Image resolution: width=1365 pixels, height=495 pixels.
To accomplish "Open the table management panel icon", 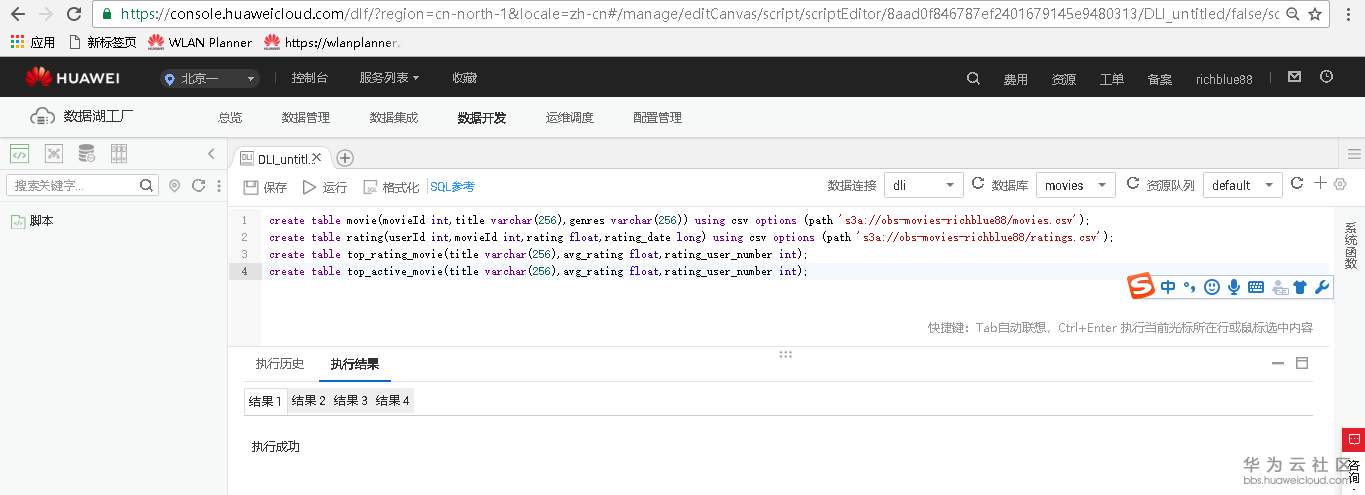I will point(119,154).
